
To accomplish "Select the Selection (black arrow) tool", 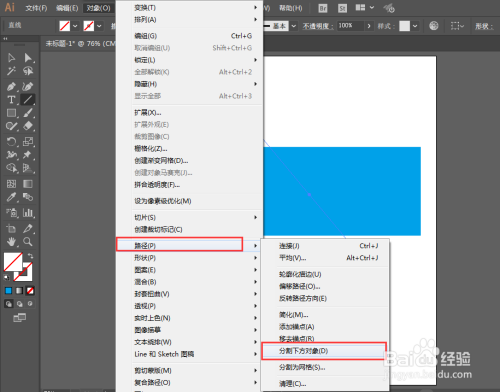I will [x=12, y=58].
